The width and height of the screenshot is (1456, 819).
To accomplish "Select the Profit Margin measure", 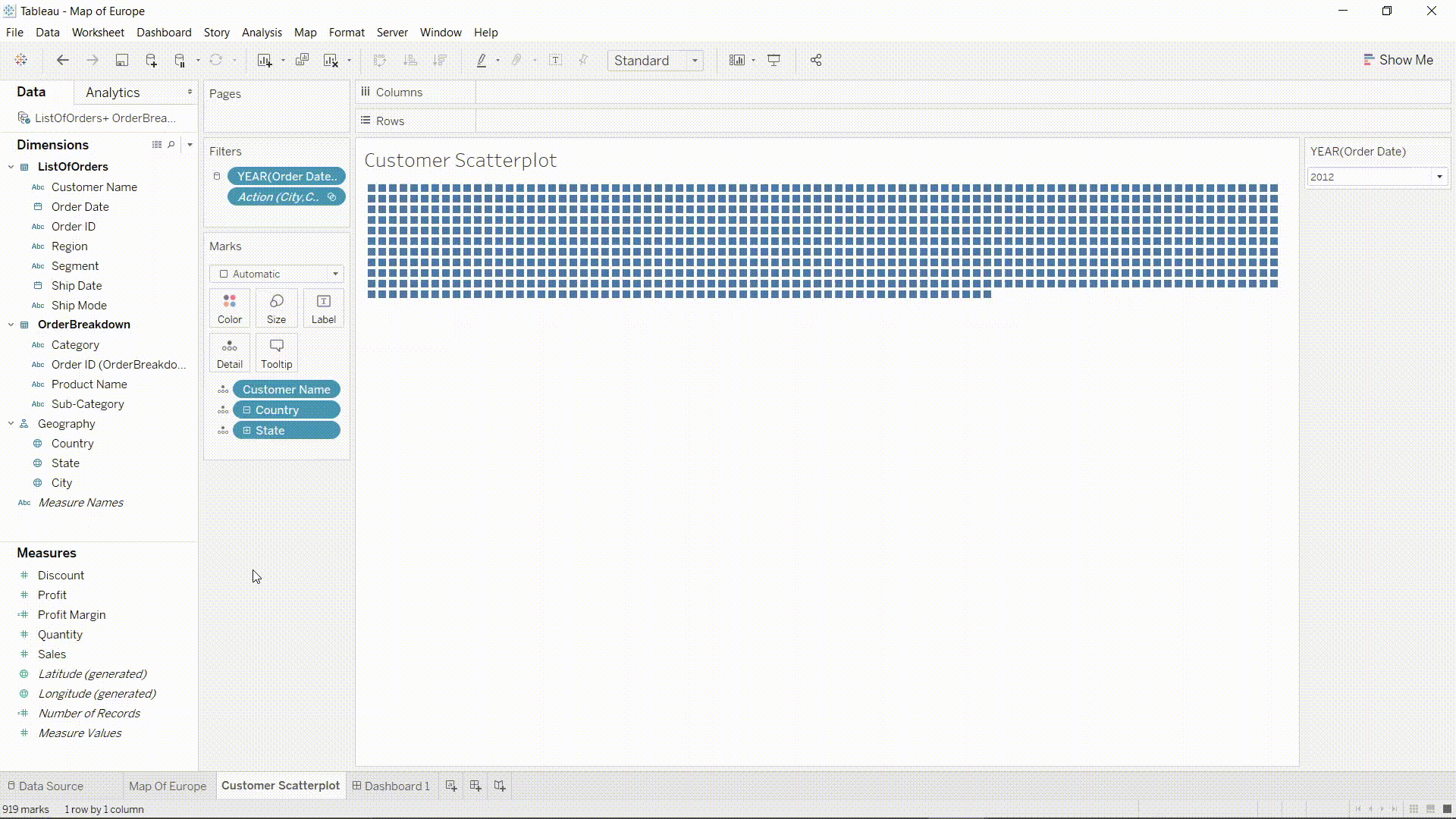I will pyautogui.click(x=71, y=615).
